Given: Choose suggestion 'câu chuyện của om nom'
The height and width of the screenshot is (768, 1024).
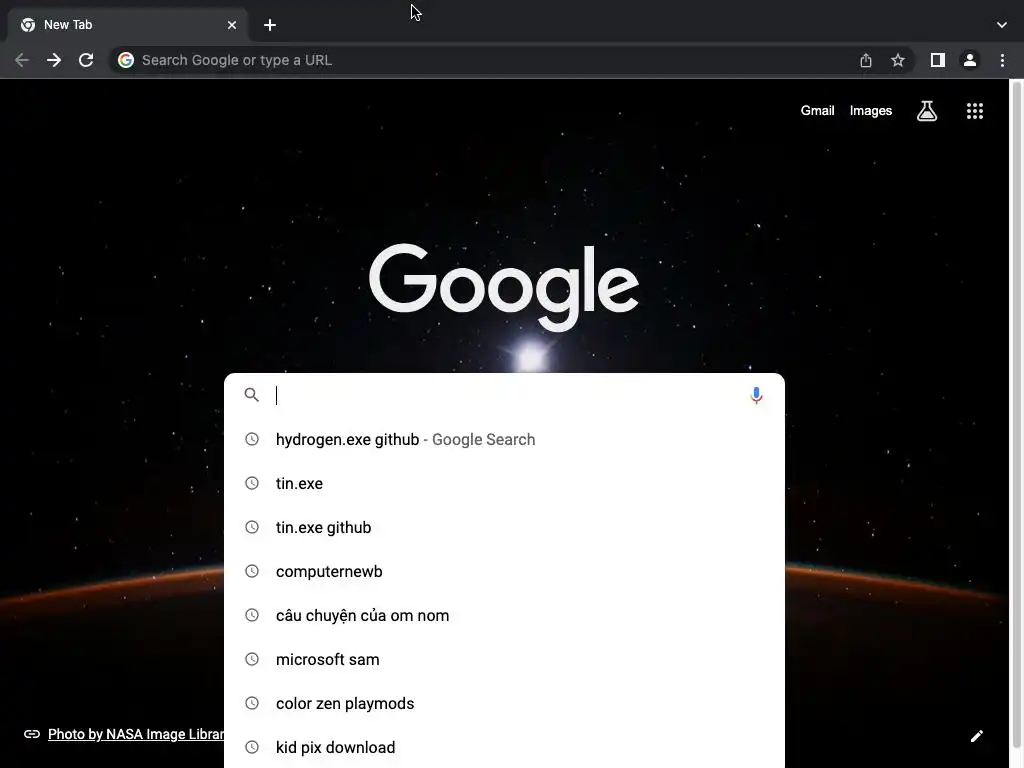Looking at the screenshot, I should pyautogui.click(x=504, y=615).
